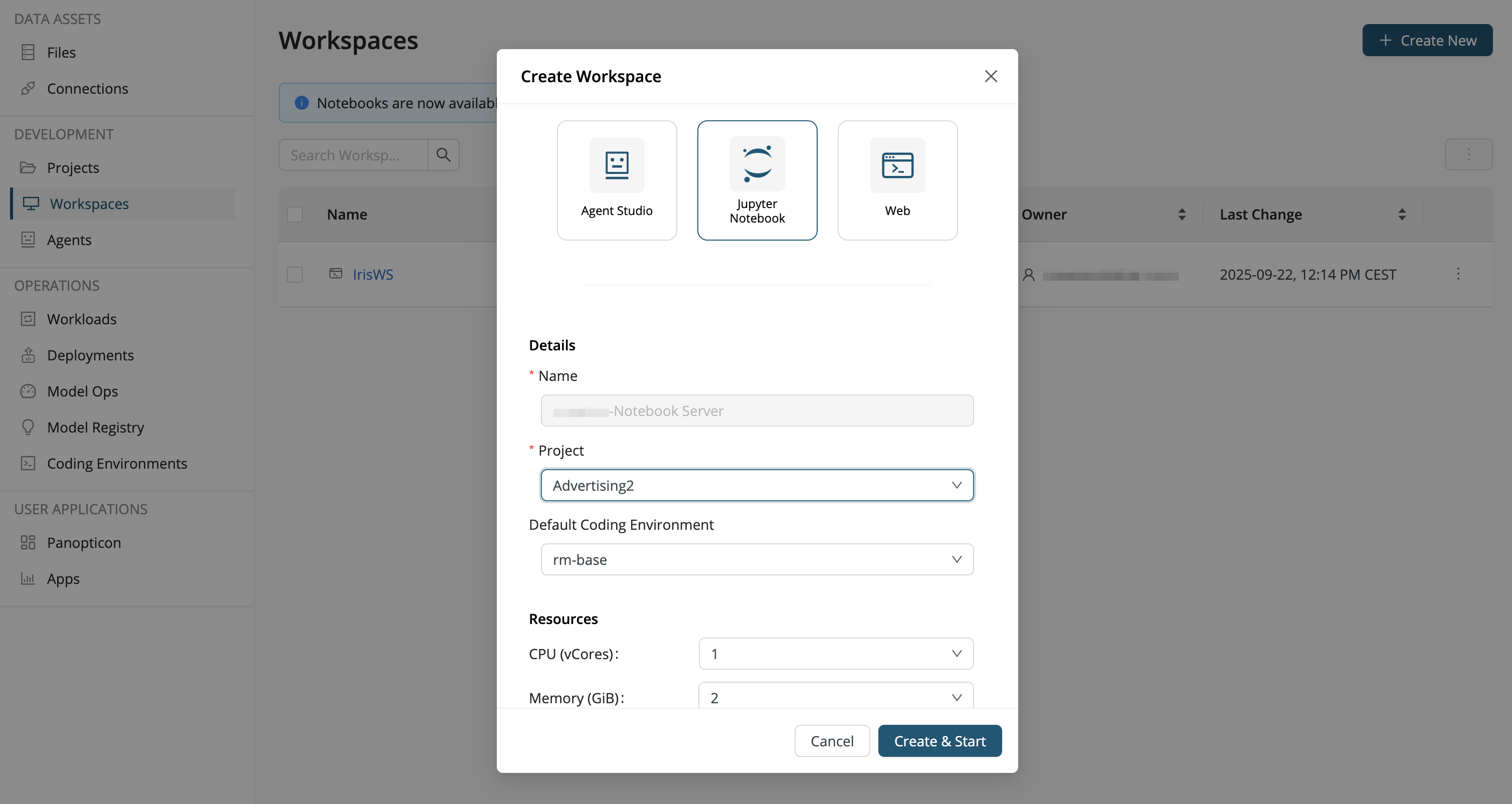This screenshot has height=804, width=1512.
Task: Go to Projects in sidebar
Action: coord(73,168)
